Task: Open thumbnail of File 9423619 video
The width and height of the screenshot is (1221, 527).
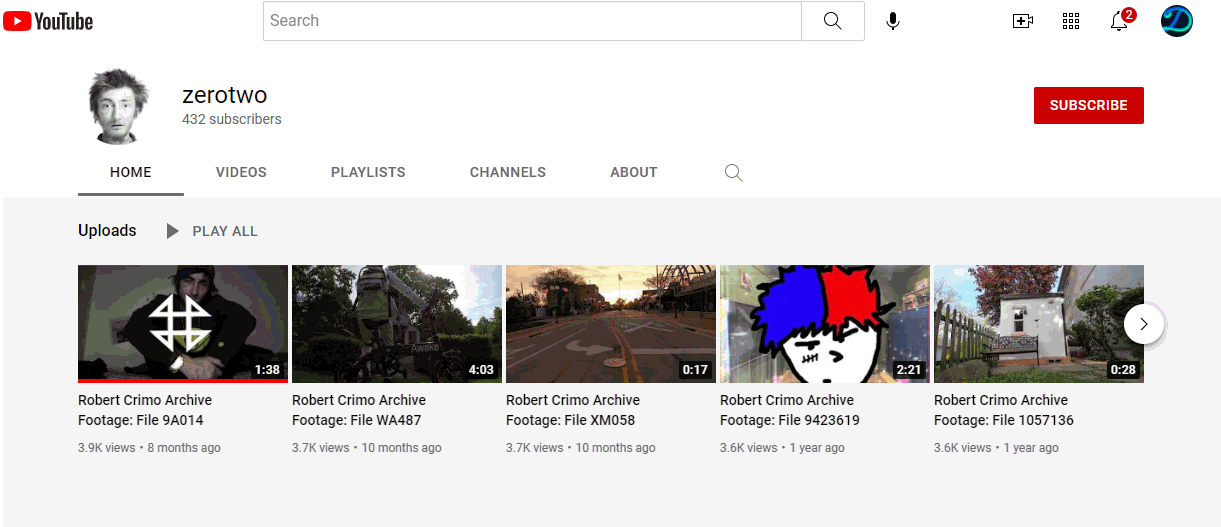Action: tap(825, 324)
